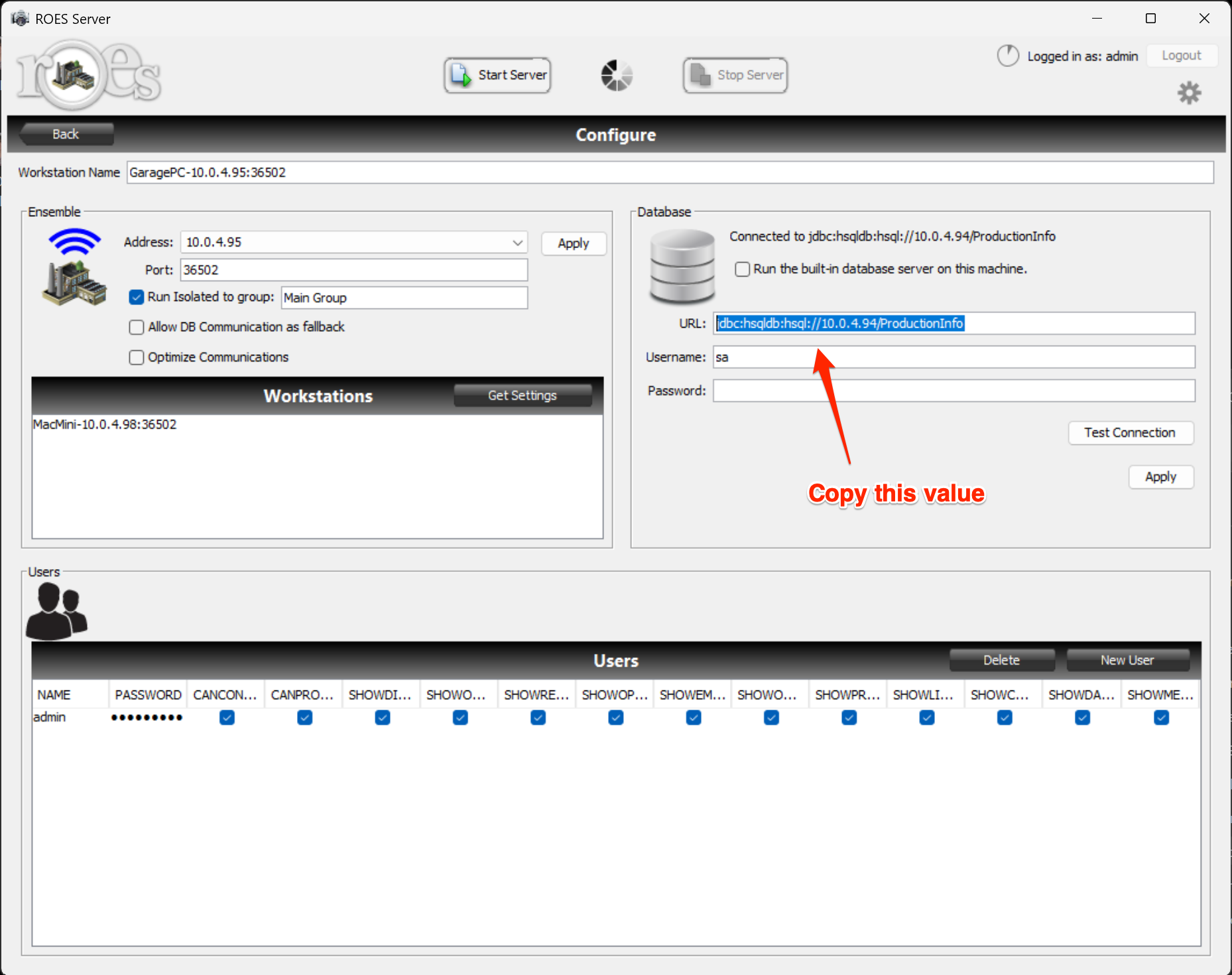Image resolution: width=1232 pixels, height=975 pixels.
Task: Click the SHOWDI column header
Action: [380, 695]
